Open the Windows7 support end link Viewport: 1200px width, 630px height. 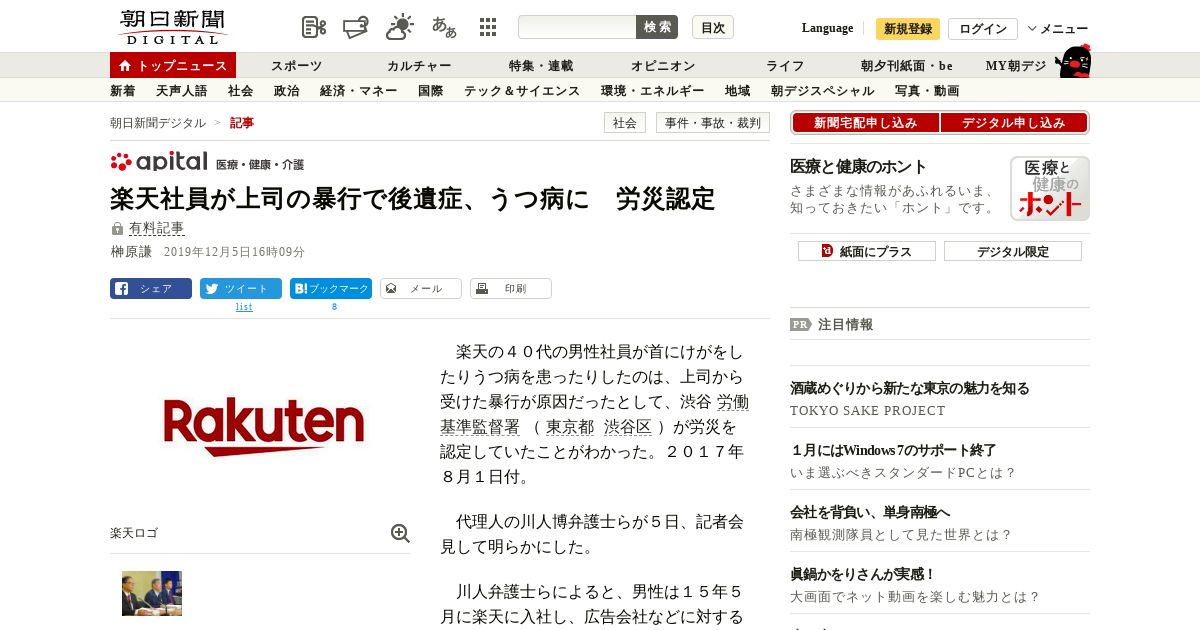pos(893,450)
